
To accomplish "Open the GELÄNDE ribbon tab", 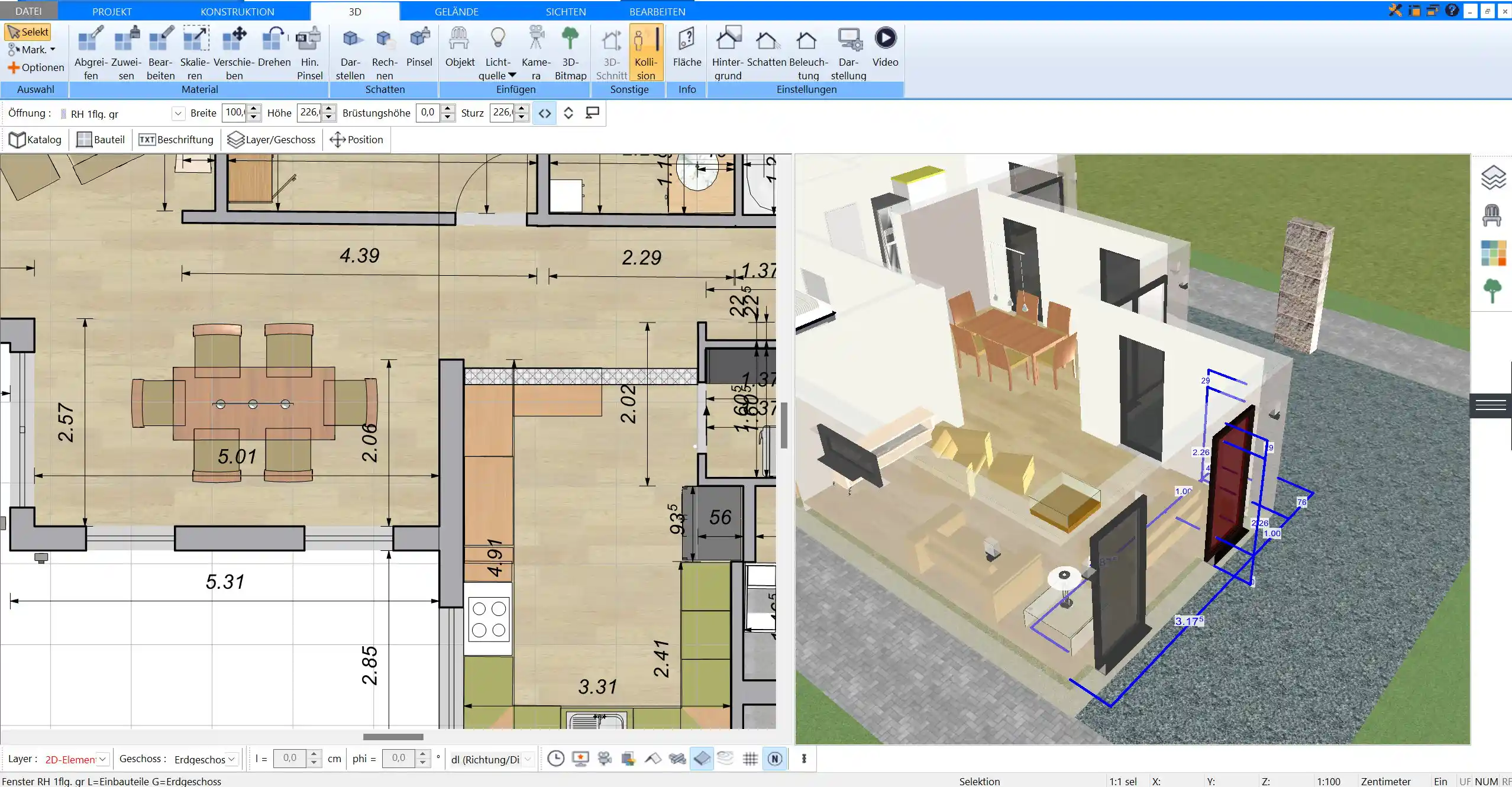I will (x=456, y=11).
